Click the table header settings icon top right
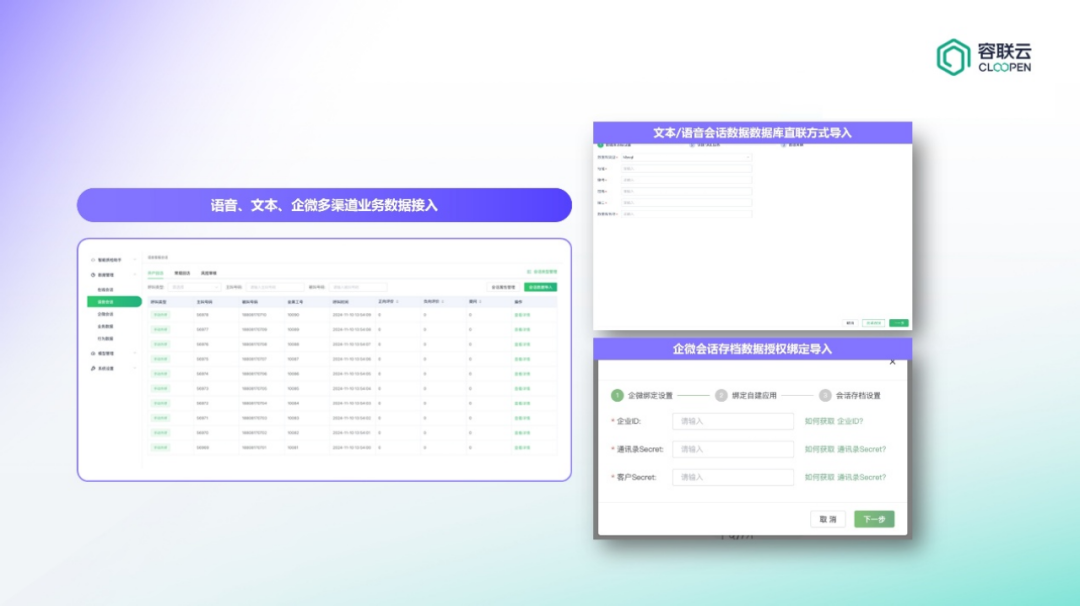This screenshot has width=1080, height=606. (x=528, y=271)
